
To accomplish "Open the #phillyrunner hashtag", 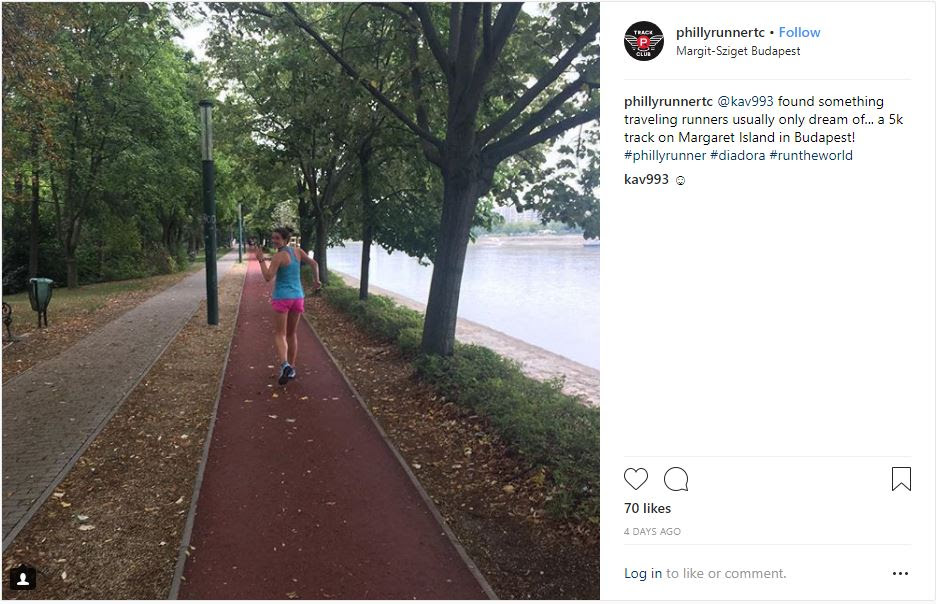I will (665, 155).
